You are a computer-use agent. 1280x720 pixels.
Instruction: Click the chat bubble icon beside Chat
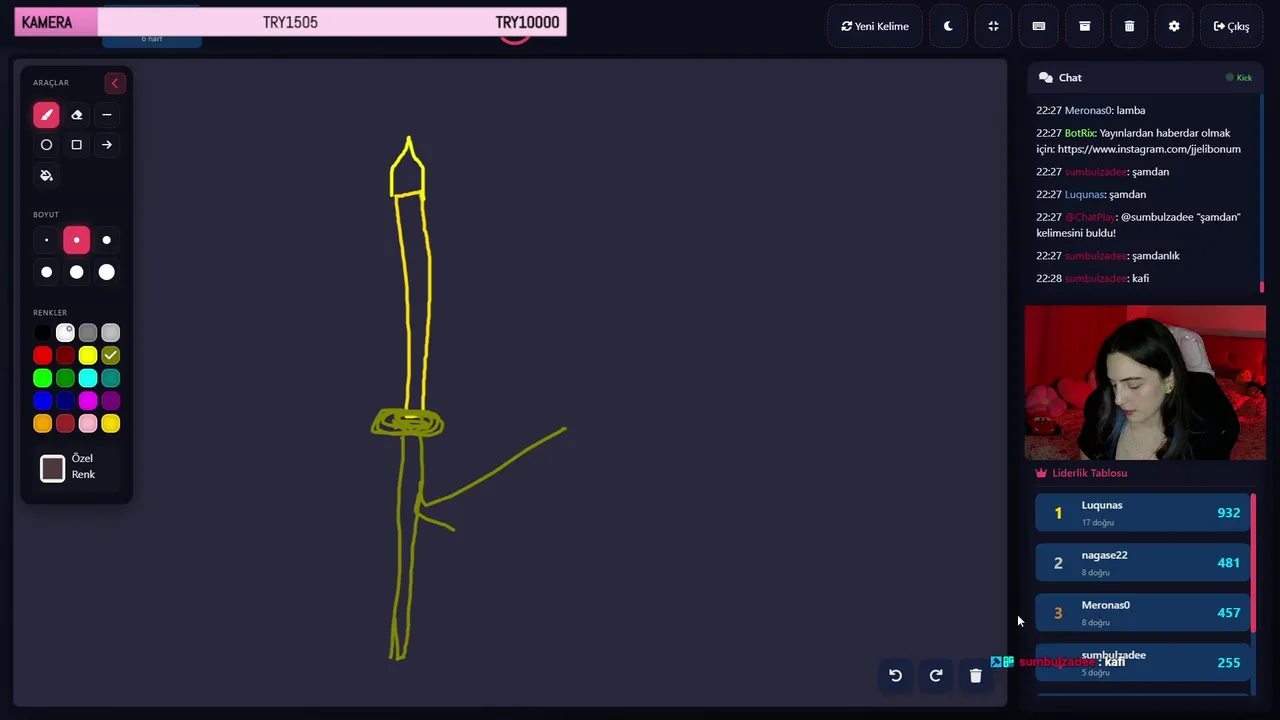coord(1046,77)
